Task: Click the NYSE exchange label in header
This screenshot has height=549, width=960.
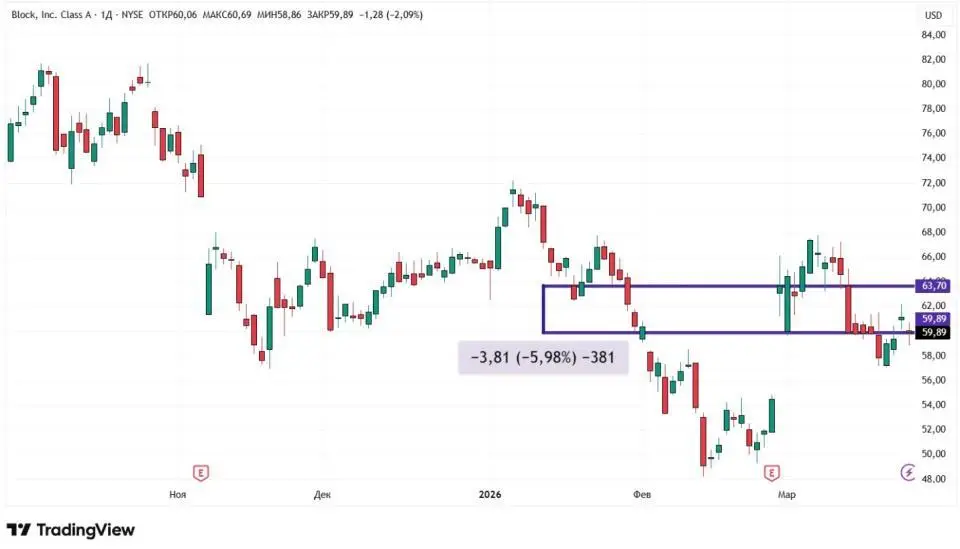Action: (x=157, y=15)
